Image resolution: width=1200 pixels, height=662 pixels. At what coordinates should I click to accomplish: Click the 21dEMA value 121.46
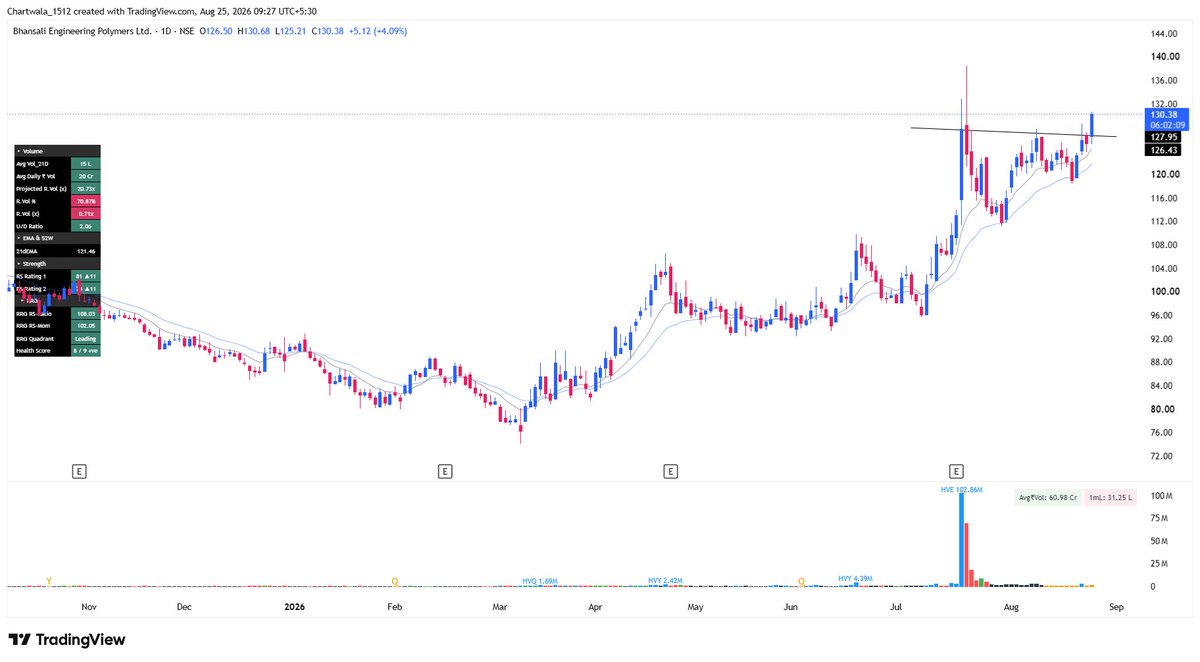[x=85, y=251]
